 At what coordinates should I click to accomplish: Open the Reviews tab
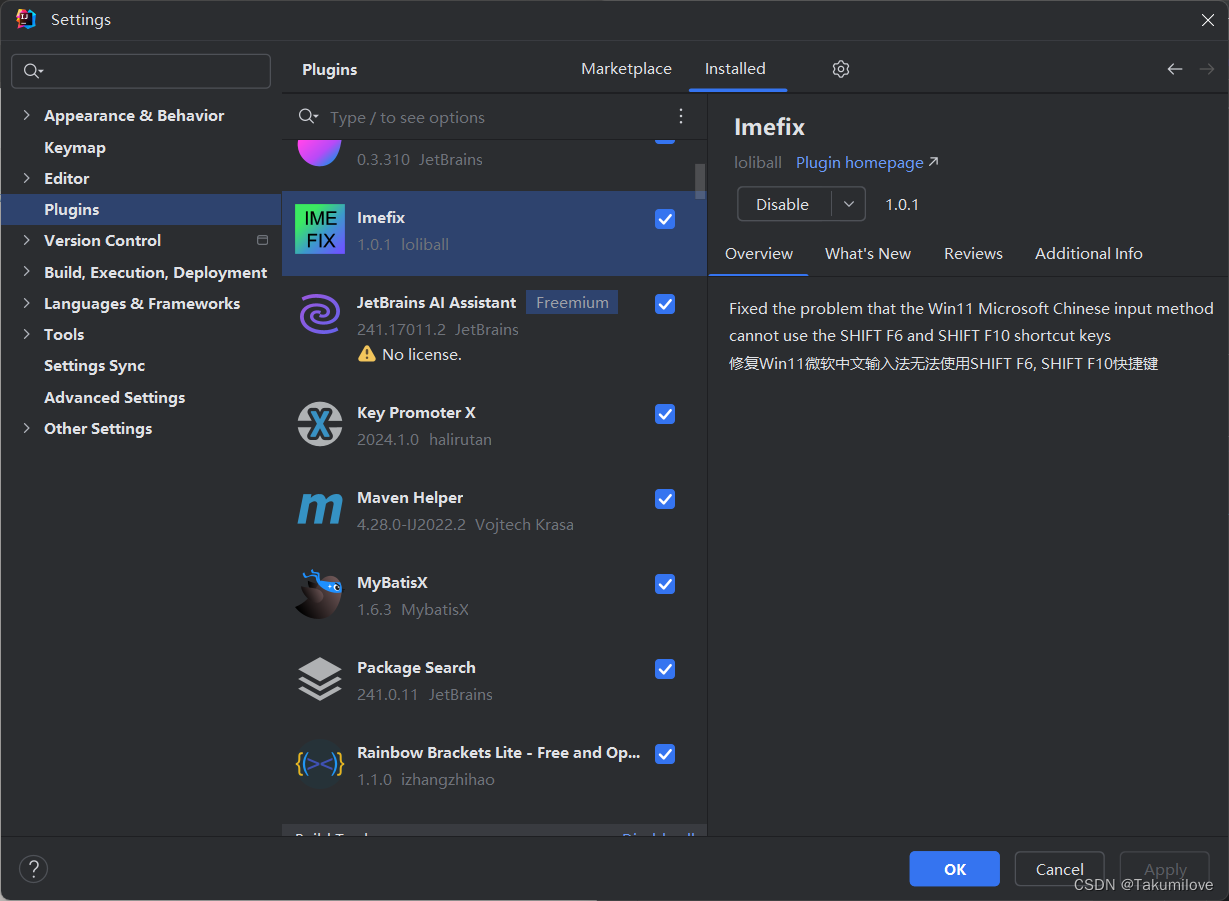[x=973, y=254]
